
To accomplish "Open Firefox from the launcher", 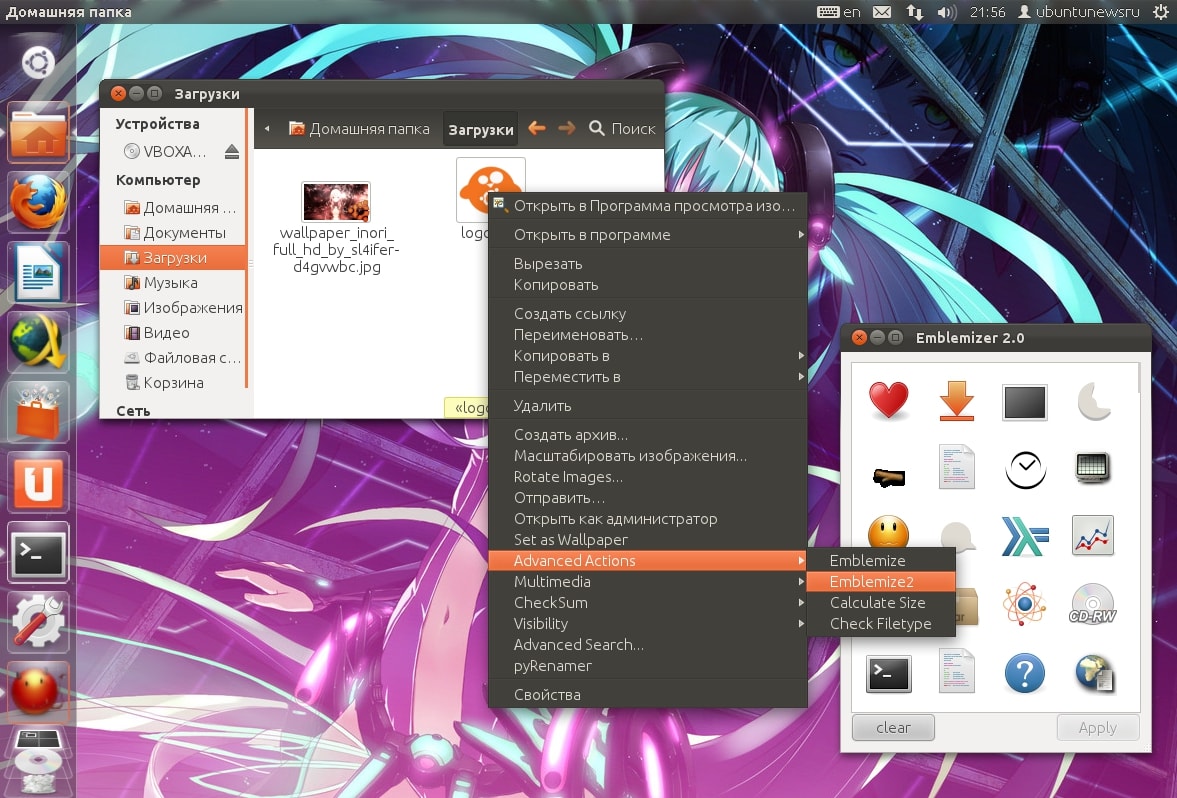I will pyautogui.click(x=38, y=203).
